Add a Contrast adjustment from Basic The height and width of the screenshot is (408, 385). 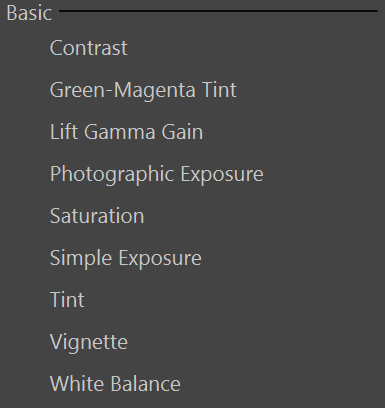tap(88, 48)
